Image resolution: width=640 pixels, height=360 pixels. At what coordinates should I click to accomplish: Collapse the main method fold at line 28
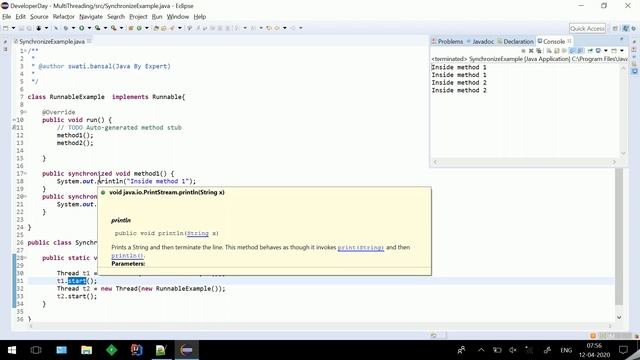(x=25, y=258)
